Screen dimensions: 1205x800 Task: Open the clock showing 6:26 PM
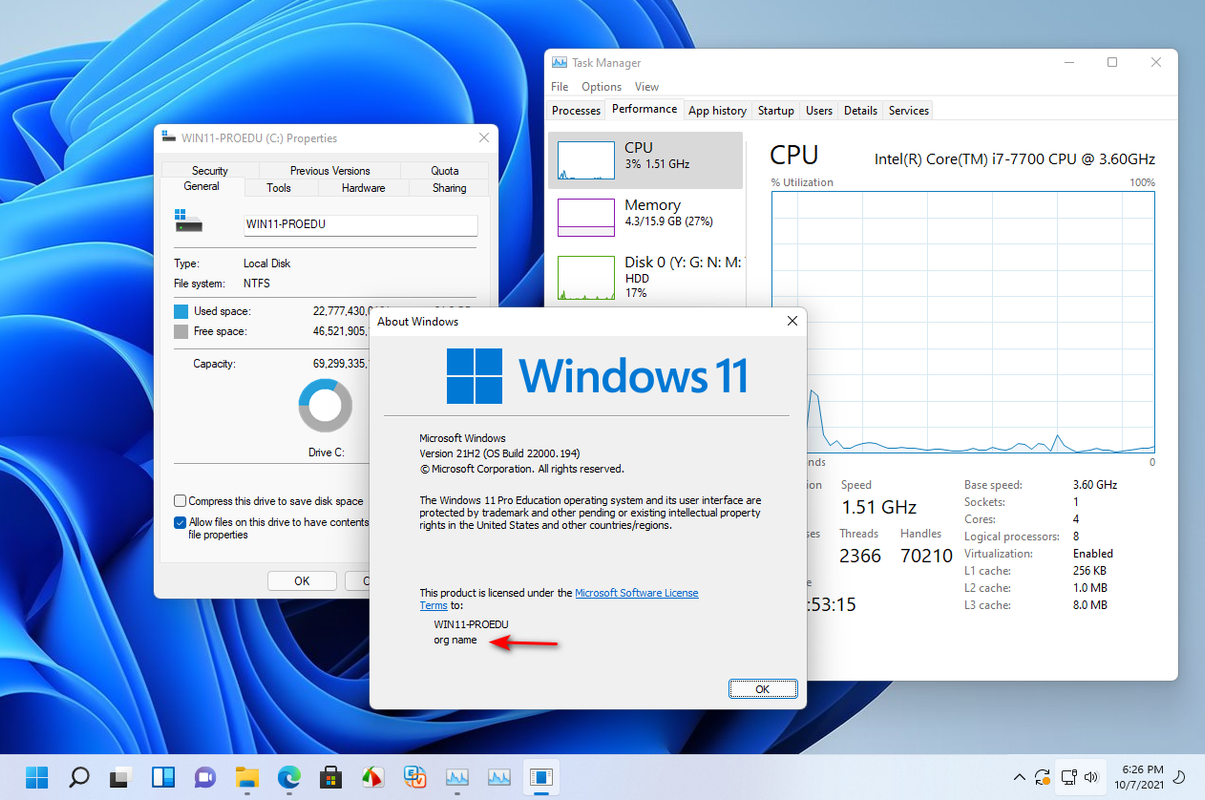1141,777
